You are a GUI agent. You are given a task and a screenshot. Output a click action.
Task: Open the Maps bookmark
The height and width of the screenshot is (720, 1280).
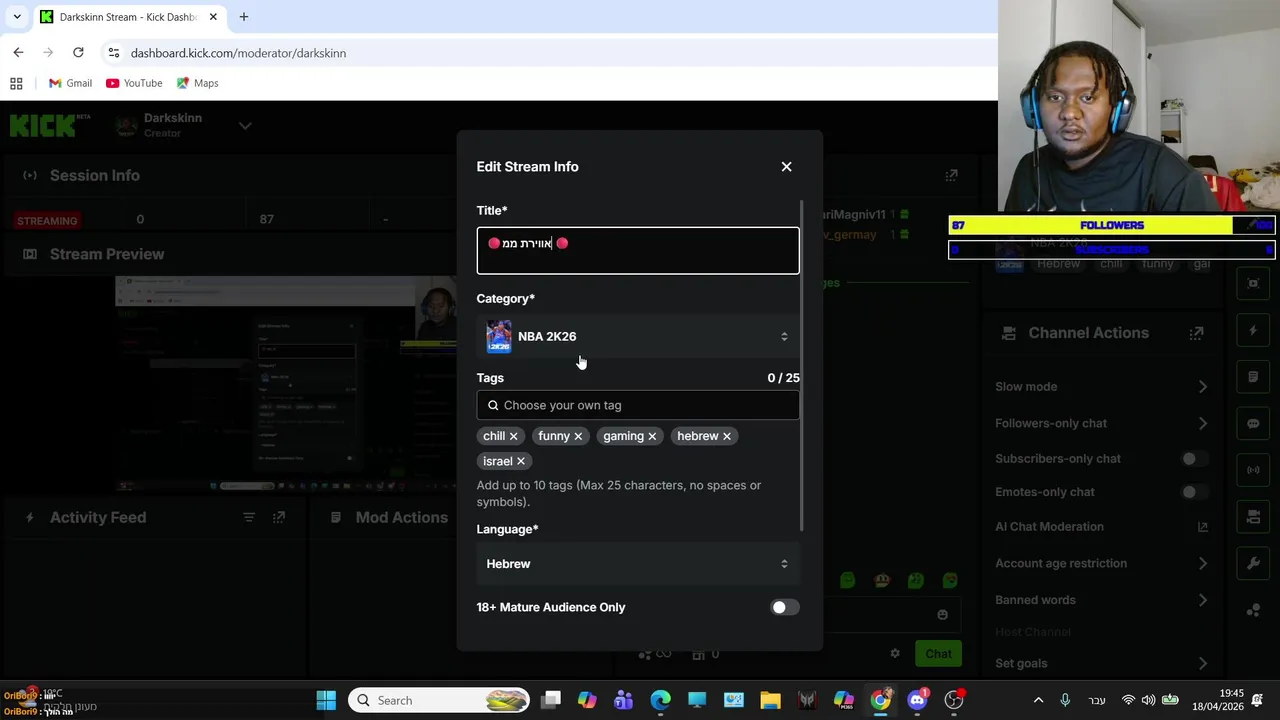tap(197, 83)
